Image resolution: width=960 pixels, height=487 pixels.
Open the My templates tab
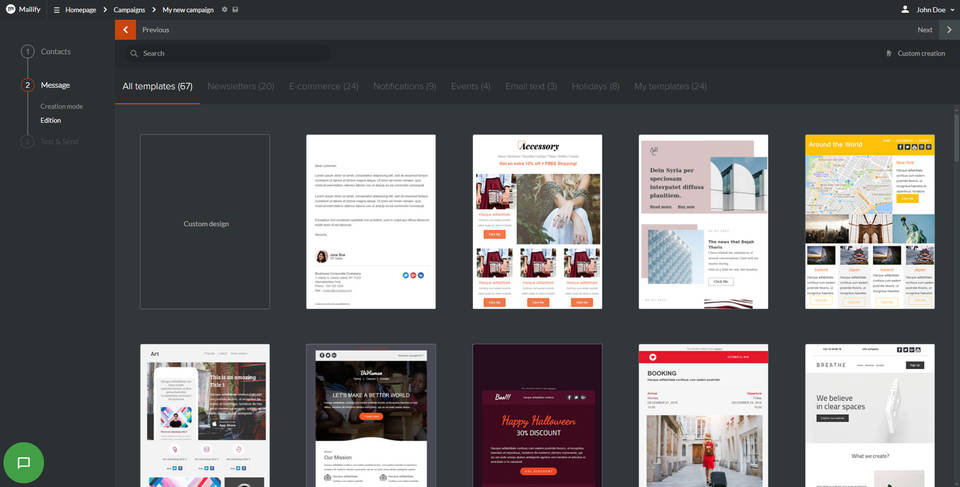[670, 86]
